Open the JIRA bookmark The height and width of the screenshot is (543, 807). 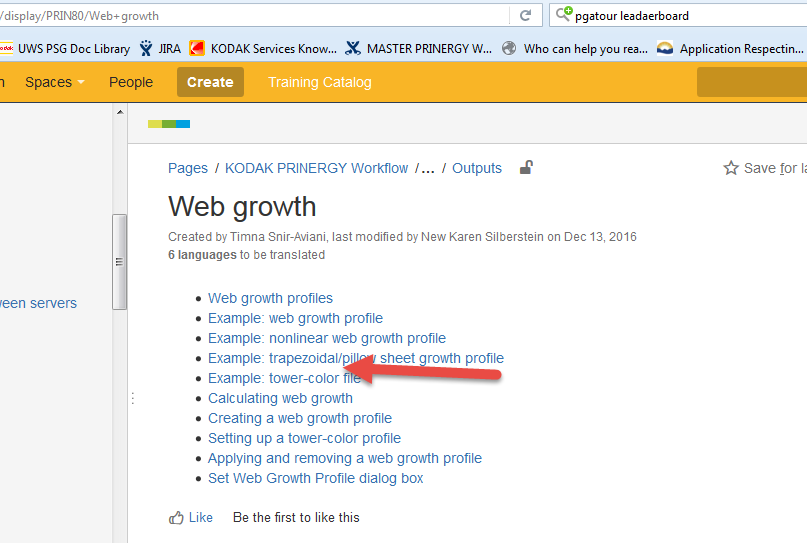pos(160,49)
